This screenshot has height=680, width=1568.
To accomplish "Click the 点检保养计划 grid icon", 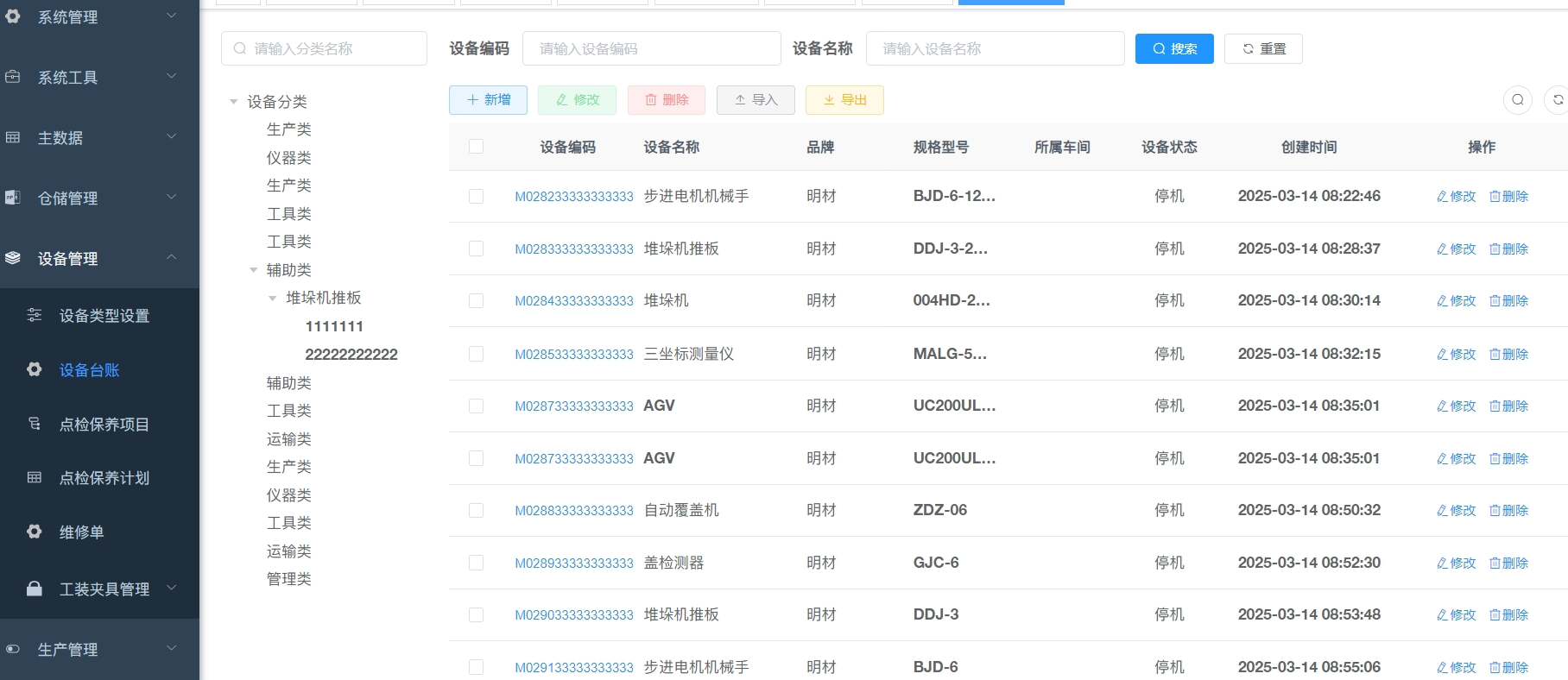I will pos(35,477).
